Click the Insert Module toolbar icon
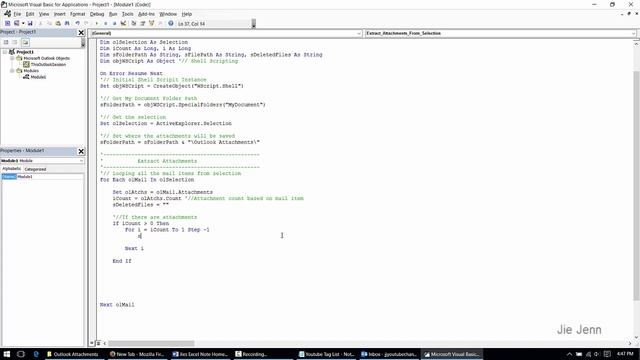 pos(16,24)
